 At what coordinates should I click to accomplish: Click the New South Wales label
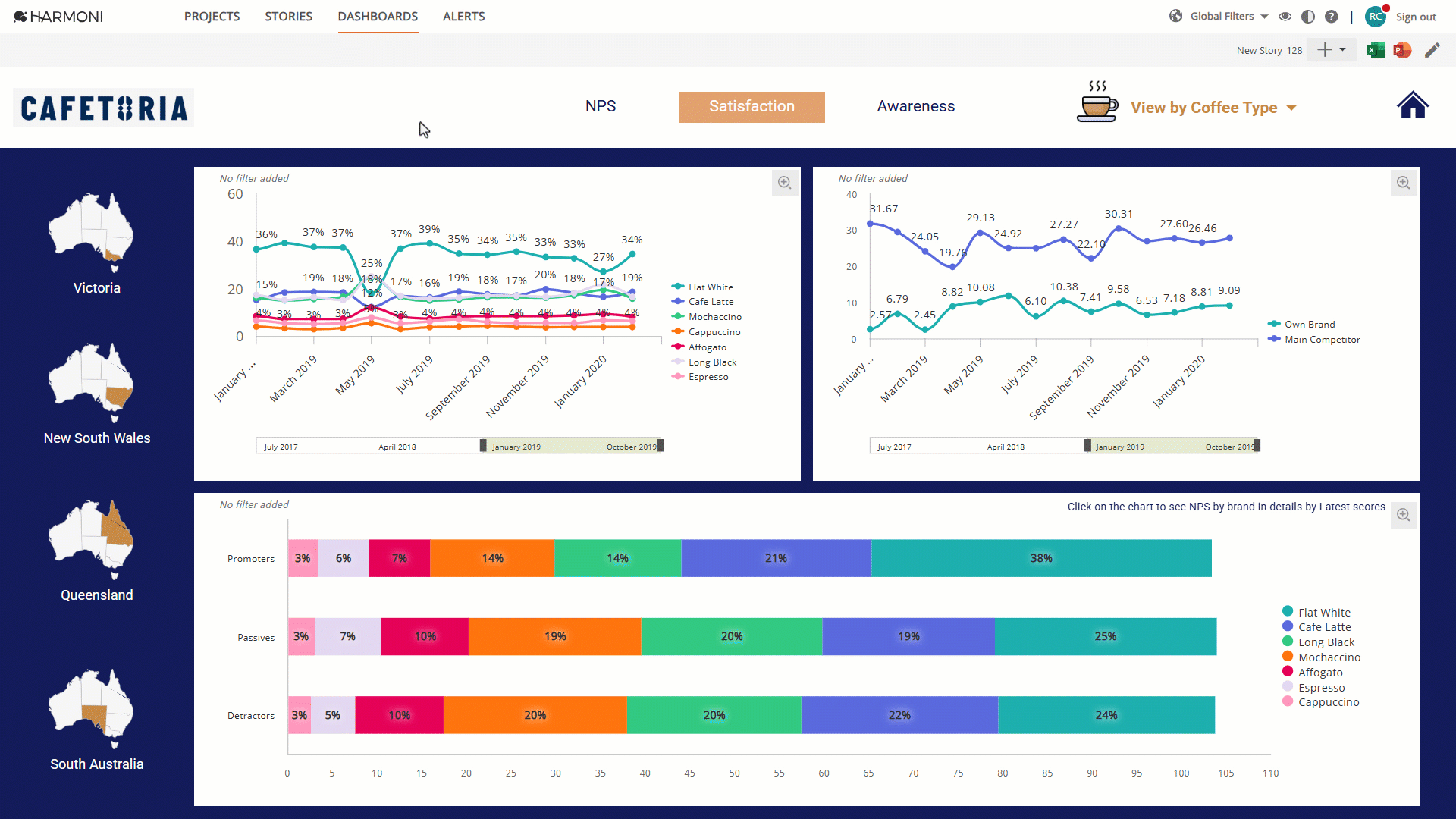(x=97, y=438)
